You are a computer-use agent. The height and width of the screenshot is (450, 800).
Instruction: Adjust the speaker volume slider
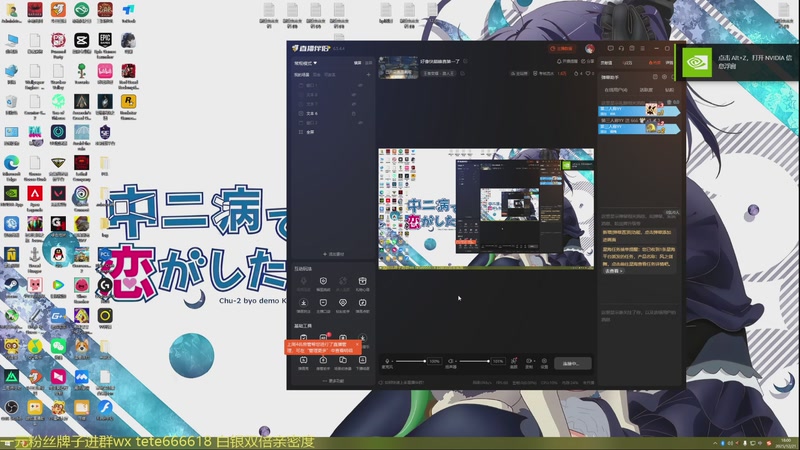click(474, 361)
